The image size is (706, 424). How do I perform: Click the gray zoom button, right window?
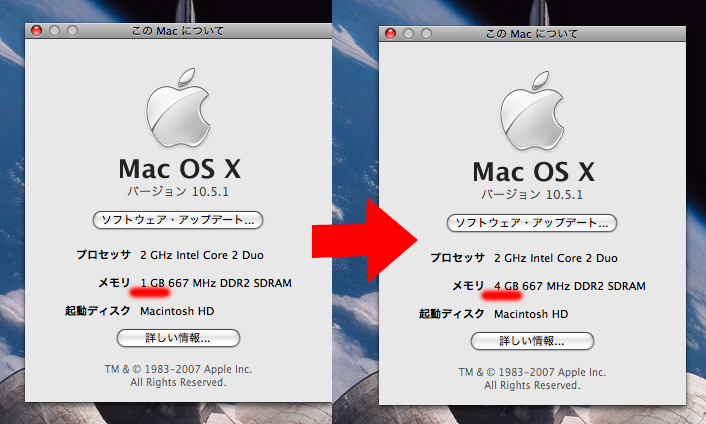(x=426, y=34)
